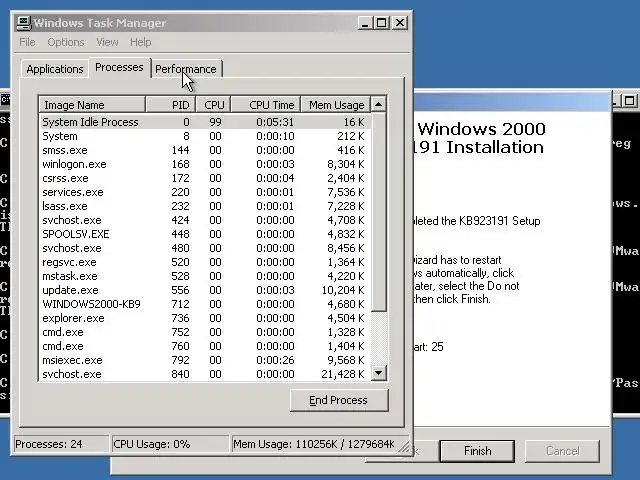Select the smss.exe process

(205, 150)
